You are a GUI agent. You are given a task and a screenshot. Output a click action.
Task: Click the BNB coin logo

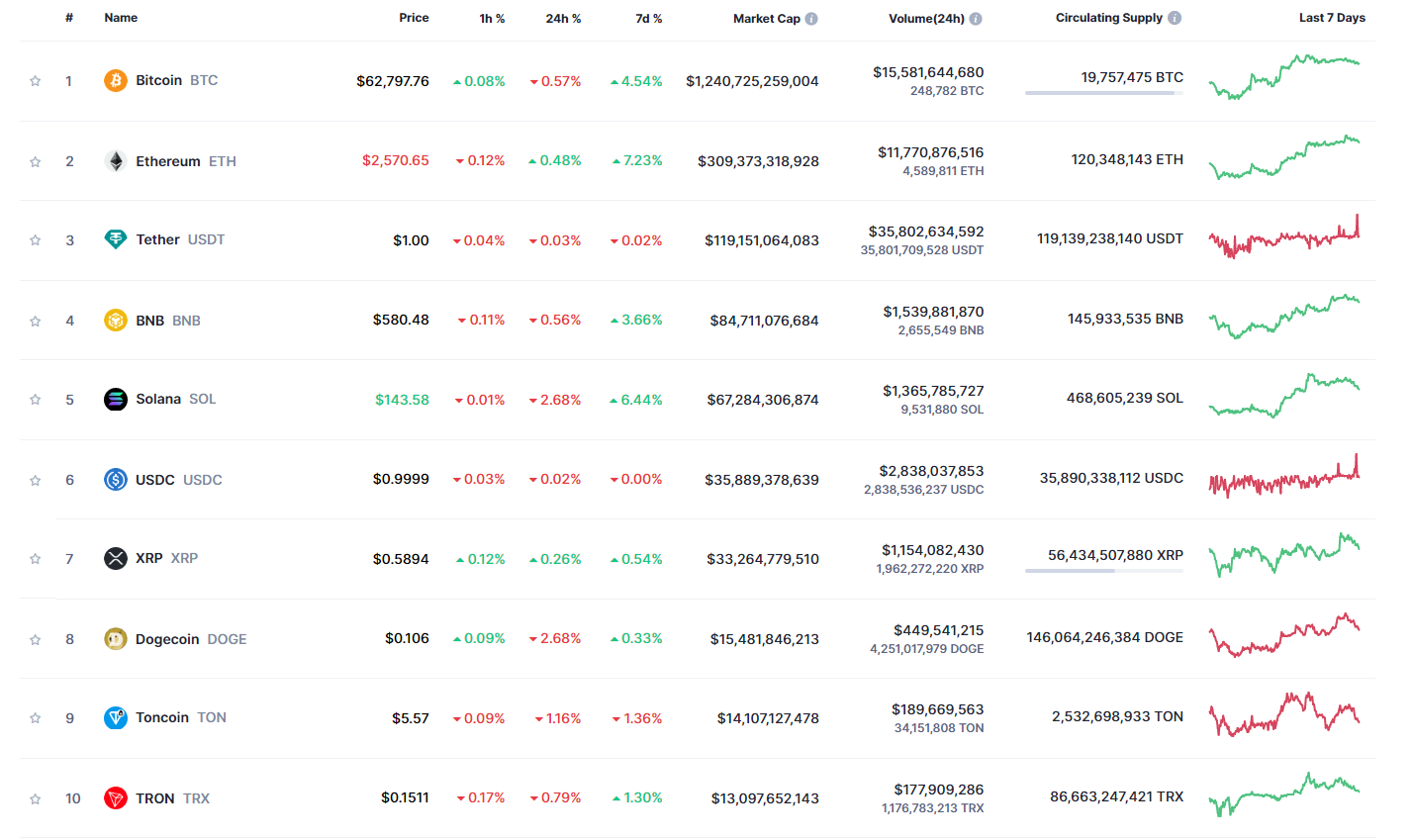point(116,321)
